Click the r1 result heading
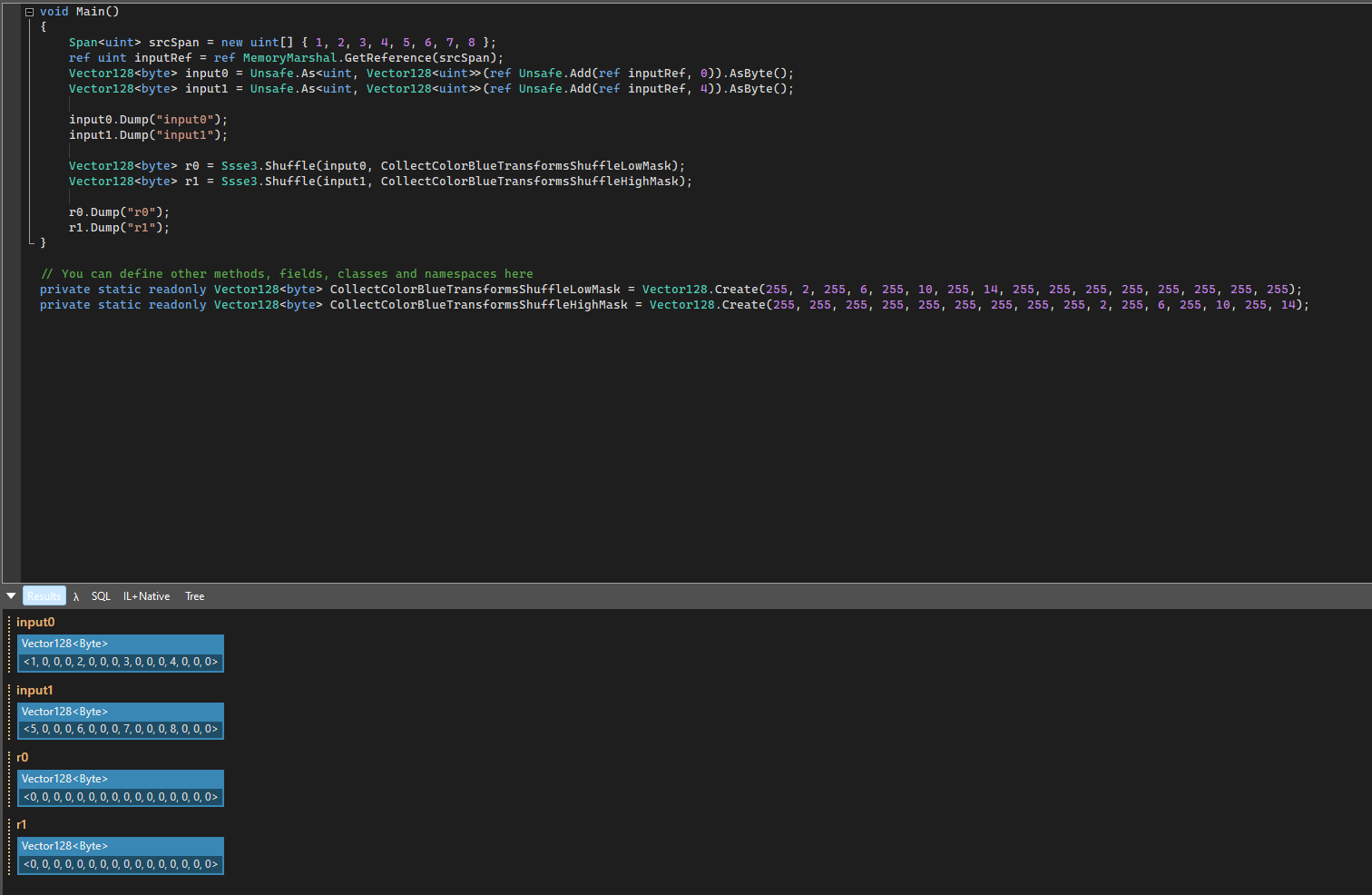Viewport: 1372px width, 895px height. point(22,824)
